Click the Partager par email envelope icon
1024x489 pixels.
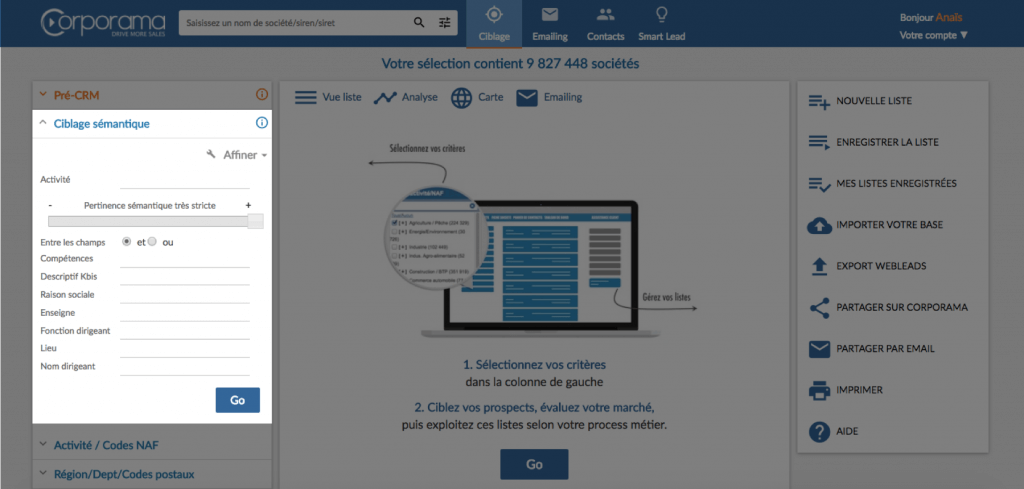819,349
